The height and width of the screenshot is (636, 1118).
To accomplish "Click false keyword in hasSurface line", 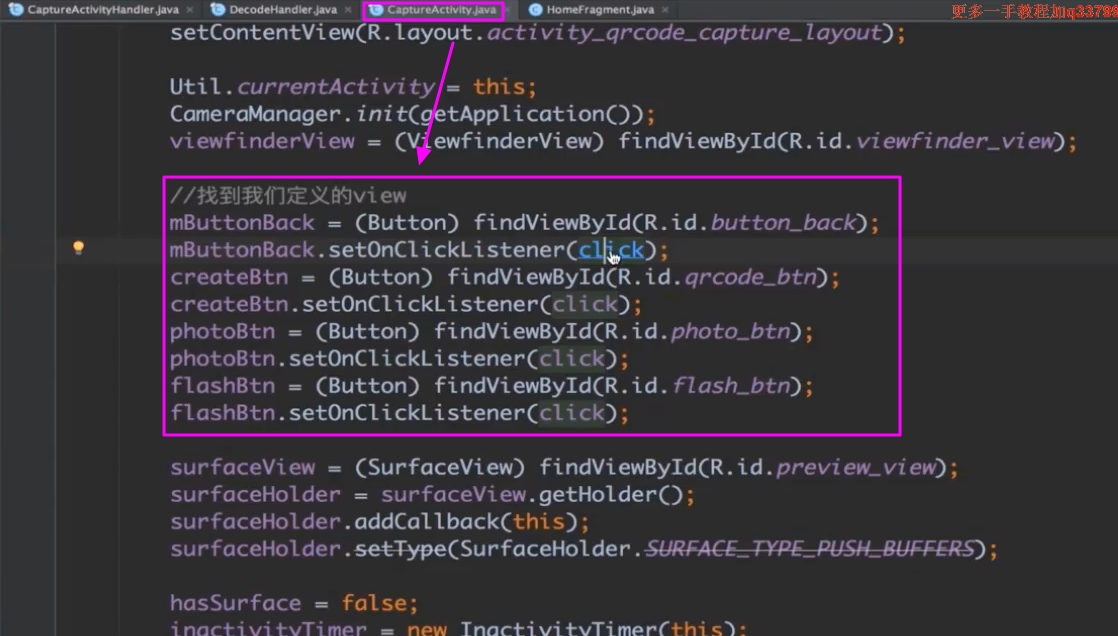I will pos(374,602).
